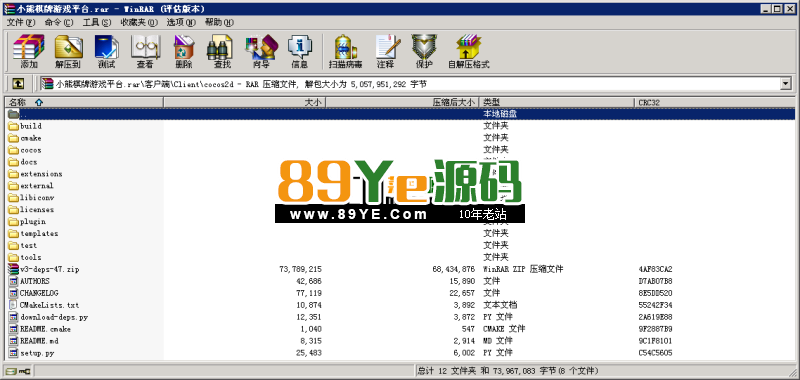The width and height of the screenshot is (800, 380).
Task: Open the File (文件) menu
Action: [21, 22]
